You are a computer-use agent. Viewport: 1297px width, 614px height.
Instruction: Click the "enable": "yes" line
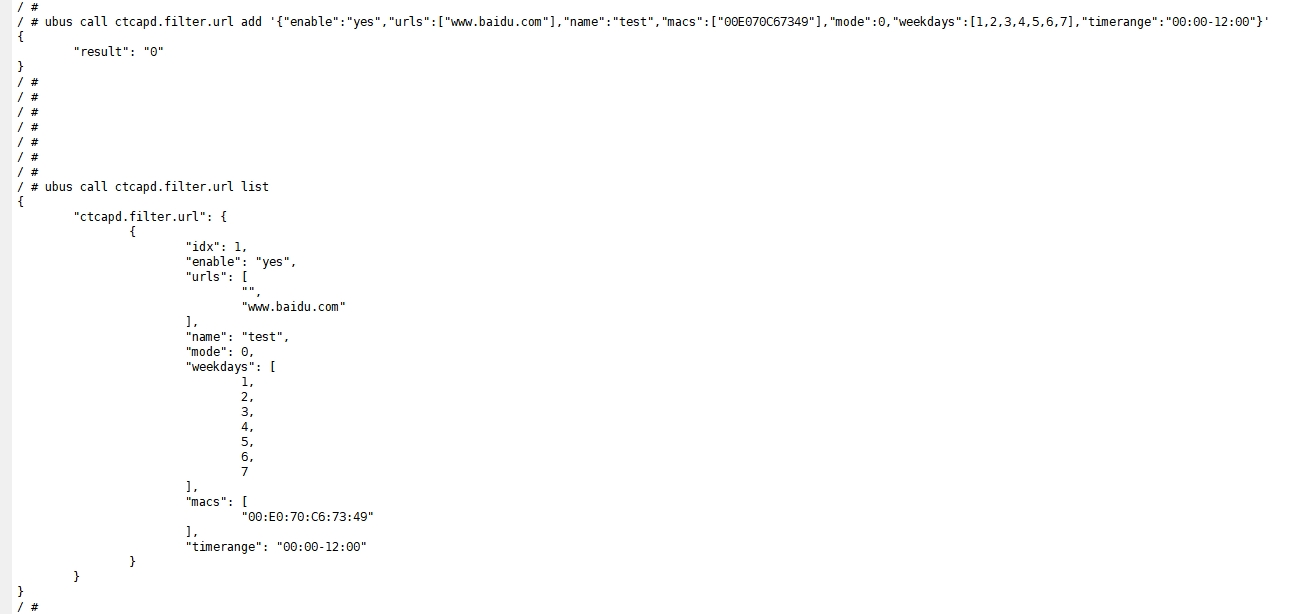(x=241, y=261)
